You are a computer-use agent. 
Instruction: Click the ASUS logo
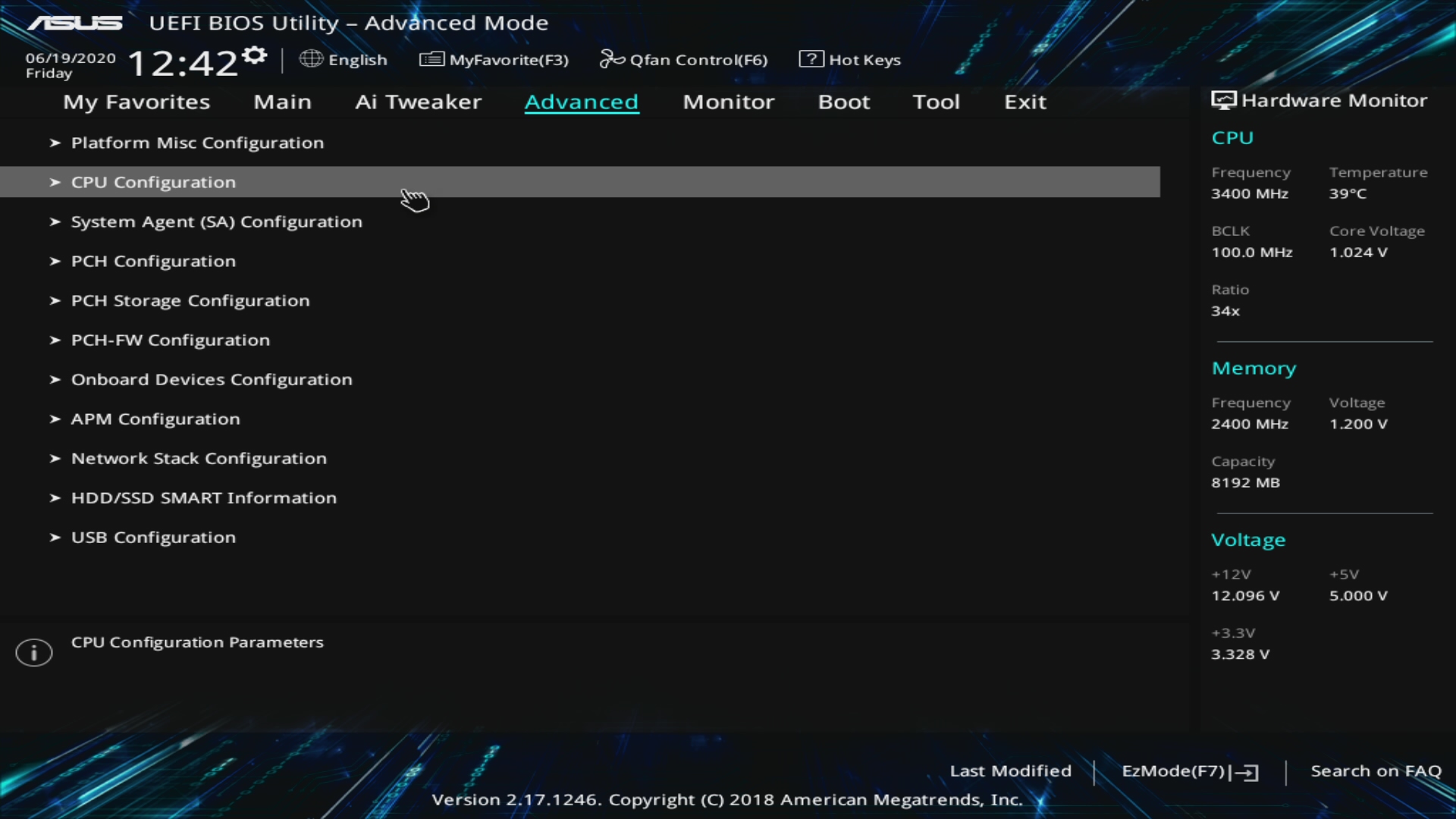(x=75, y=23)
